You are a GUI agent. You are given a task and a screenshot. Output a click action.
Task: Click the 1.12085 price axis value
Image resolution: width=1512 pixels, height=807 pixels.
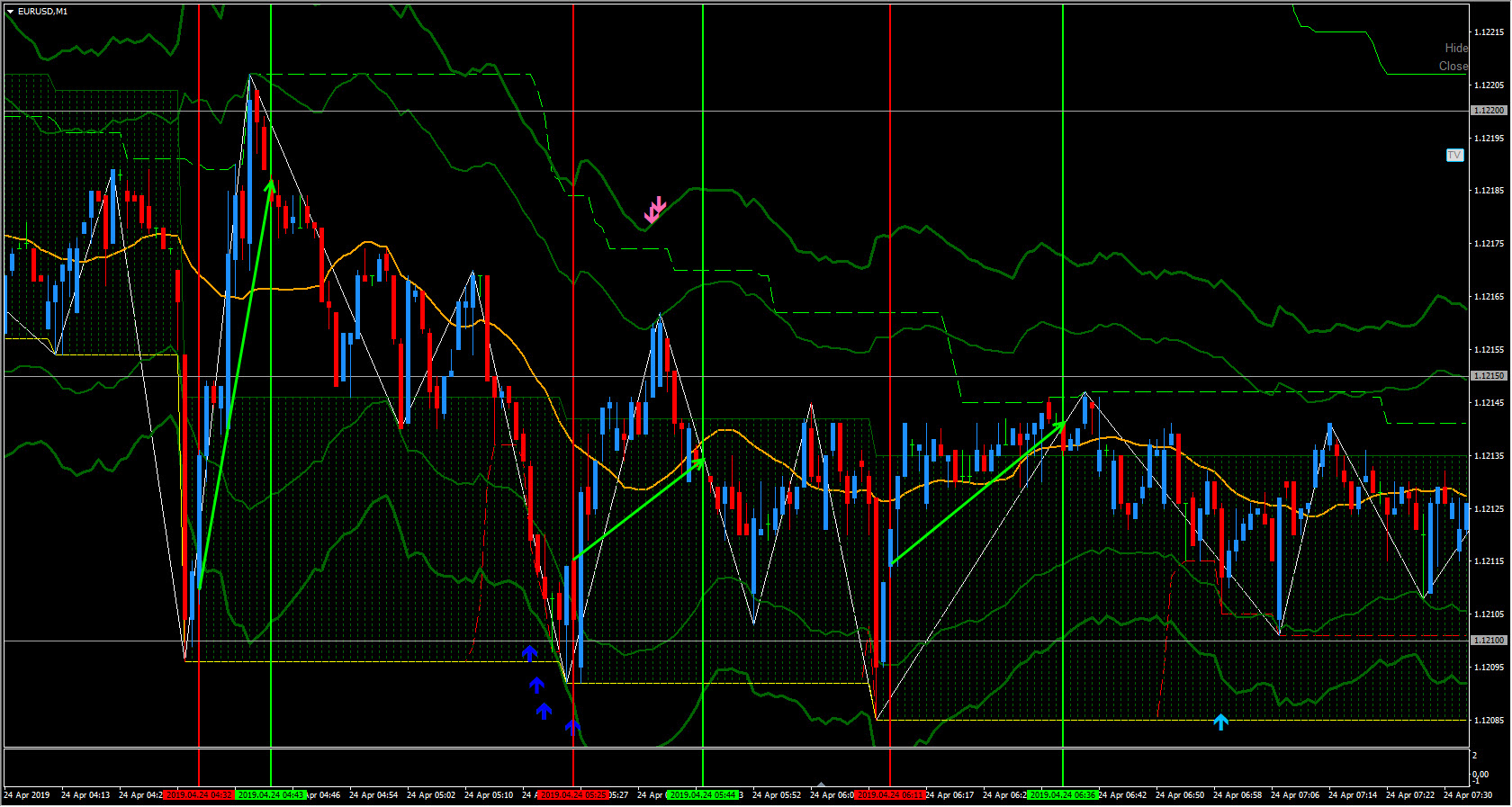click(1489, 721)
